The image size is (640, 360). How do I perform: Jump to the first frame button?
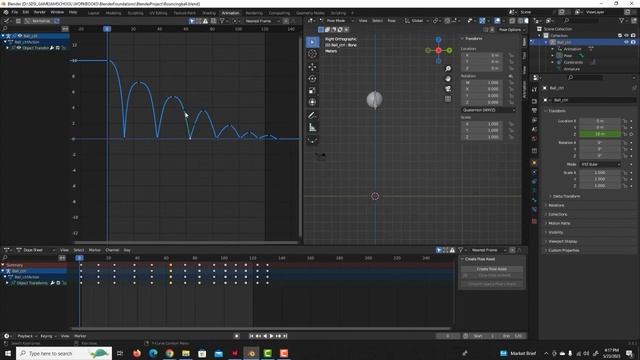[x=251, y=336]
